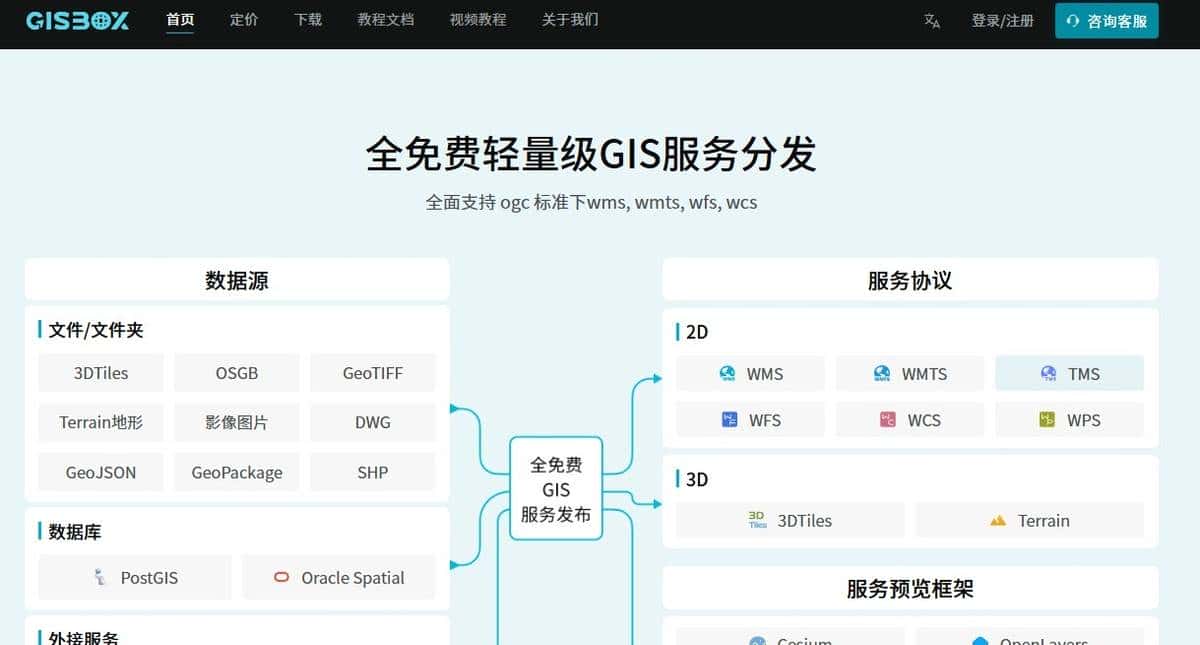The width and height of the screenshot is (1200, 645).
Task: Select the WCS service icon
Action: click(886, 419)
